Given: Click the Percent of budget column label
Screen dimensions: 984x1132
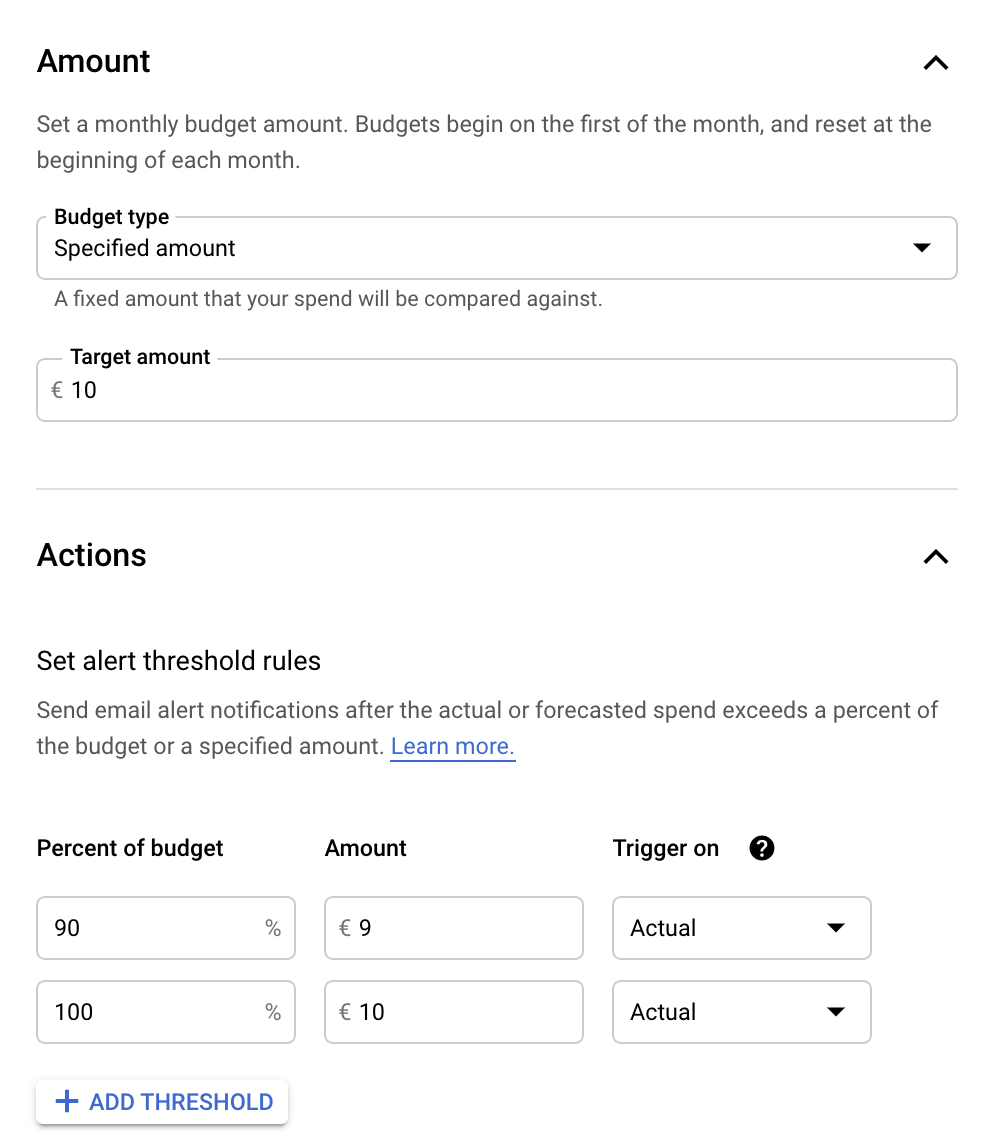Looking at the screenshot, I should (130, 848).
